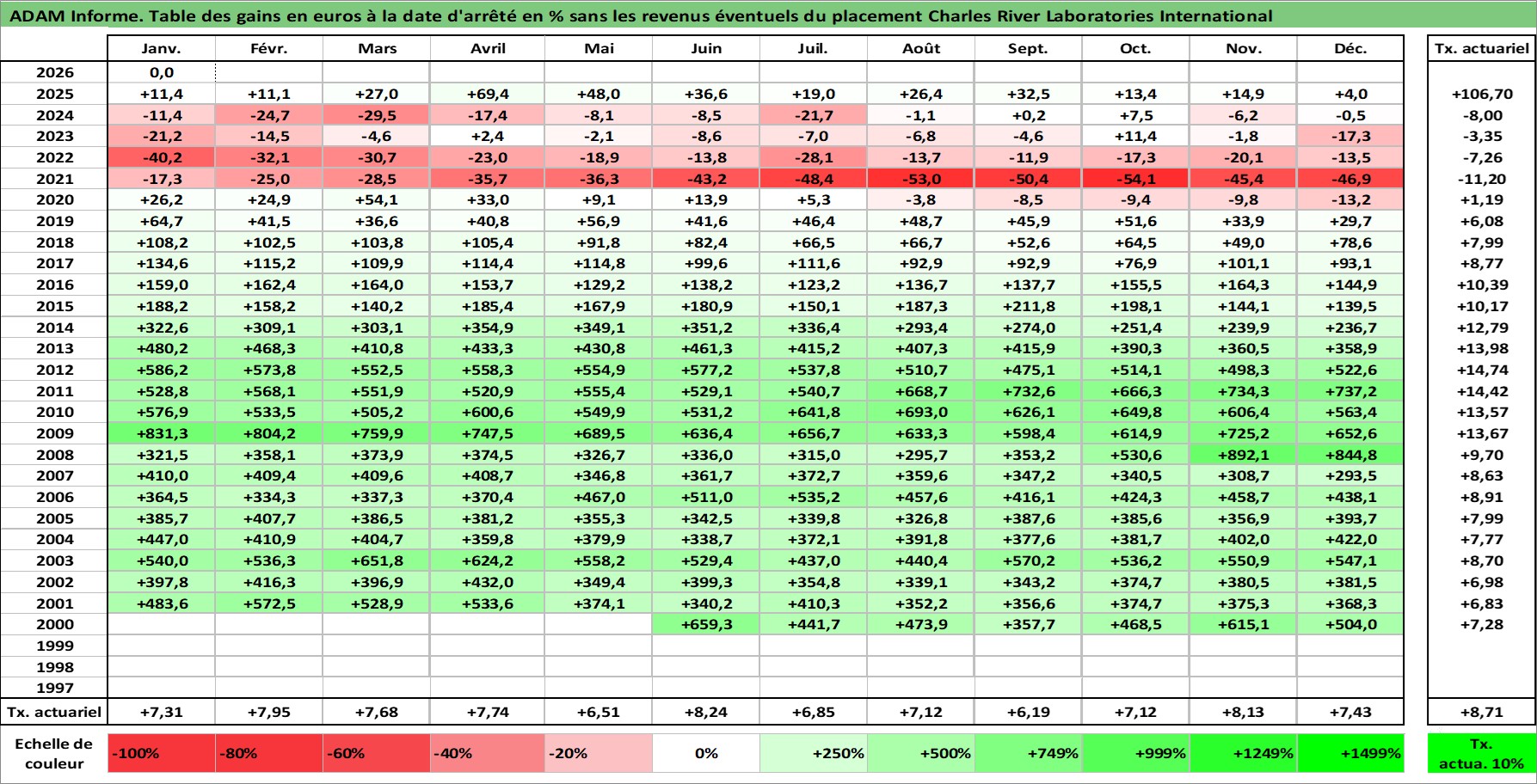
Task: Select the 'Nov.' column header
Action: (1244, 48)
